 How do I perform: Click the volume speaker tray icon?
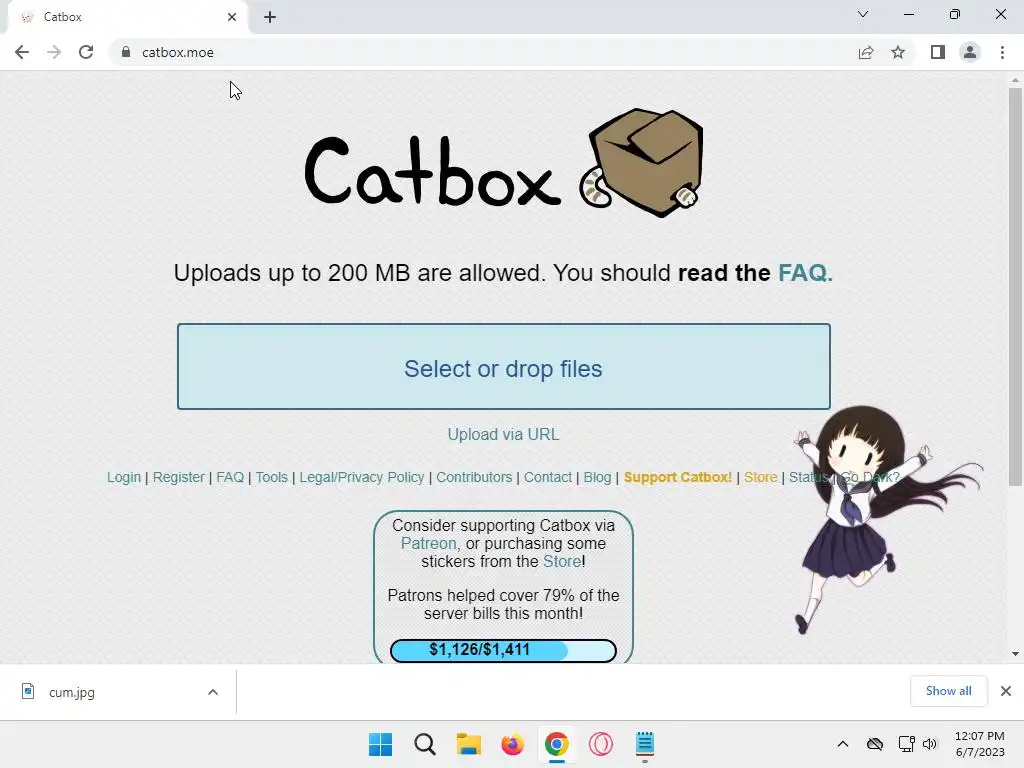[929, 744]
